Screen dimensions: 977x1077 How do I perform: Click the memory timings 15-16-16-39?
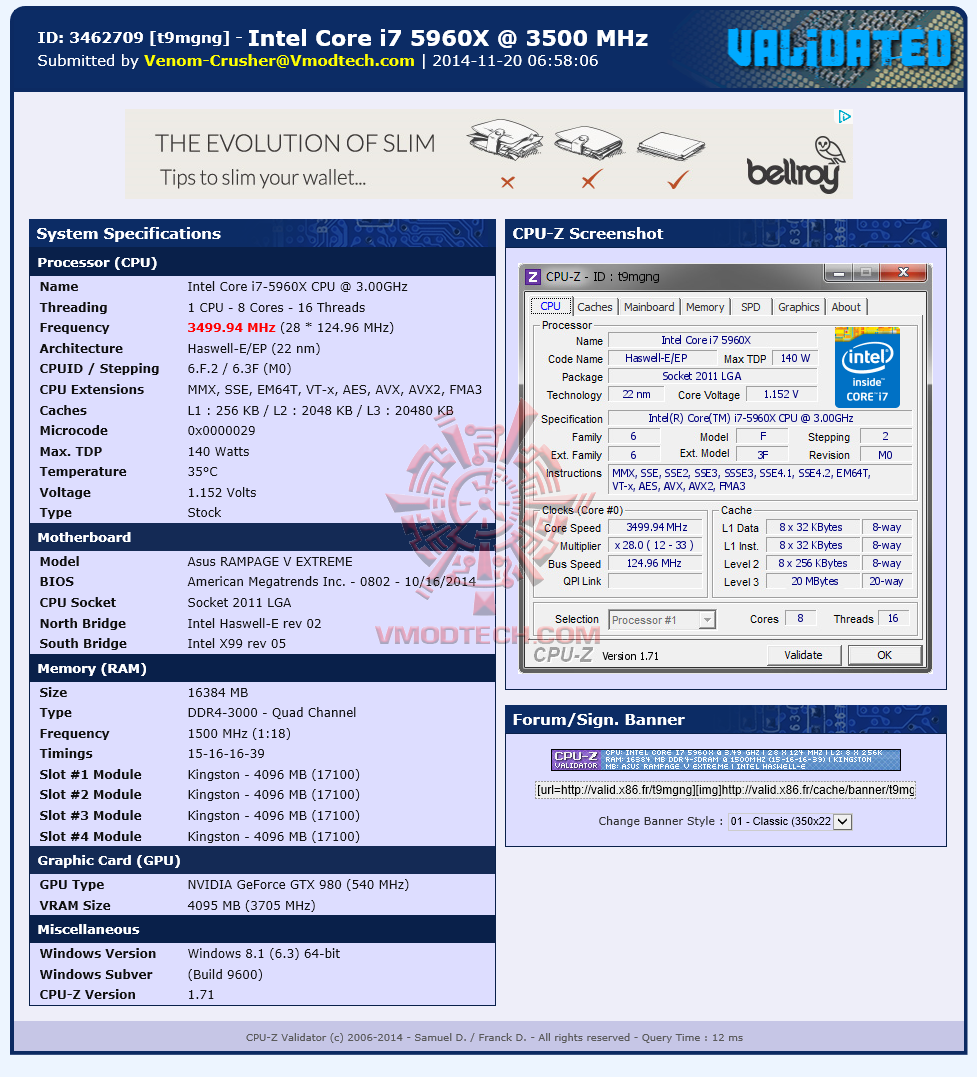coord(226,753)
